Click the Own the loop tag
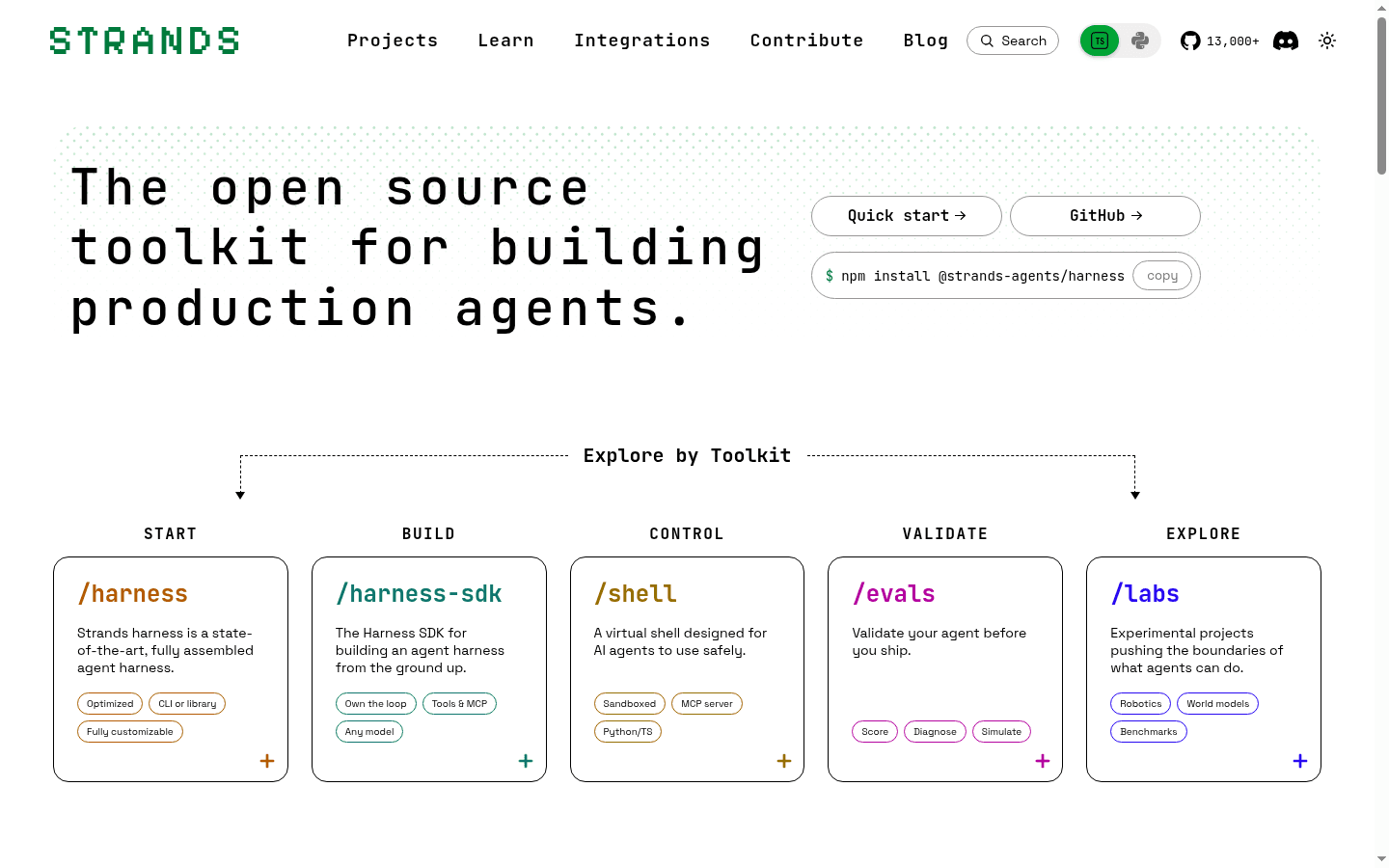1389x868 pixels. [x=376, y=704]
